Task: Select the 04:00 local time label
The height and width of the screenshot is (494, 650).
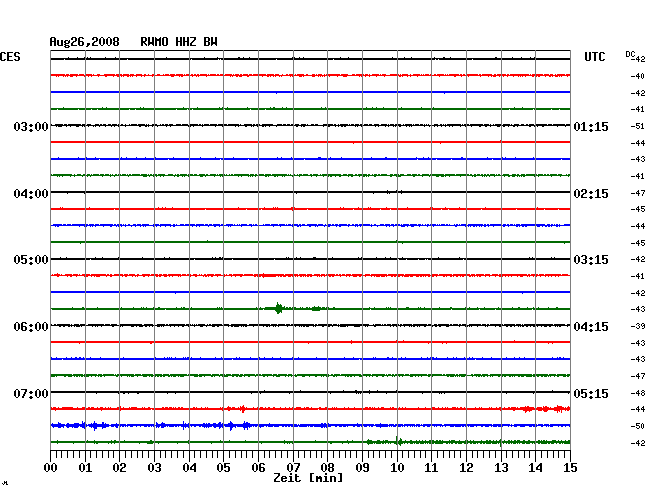Action: [x=31, y=194]
